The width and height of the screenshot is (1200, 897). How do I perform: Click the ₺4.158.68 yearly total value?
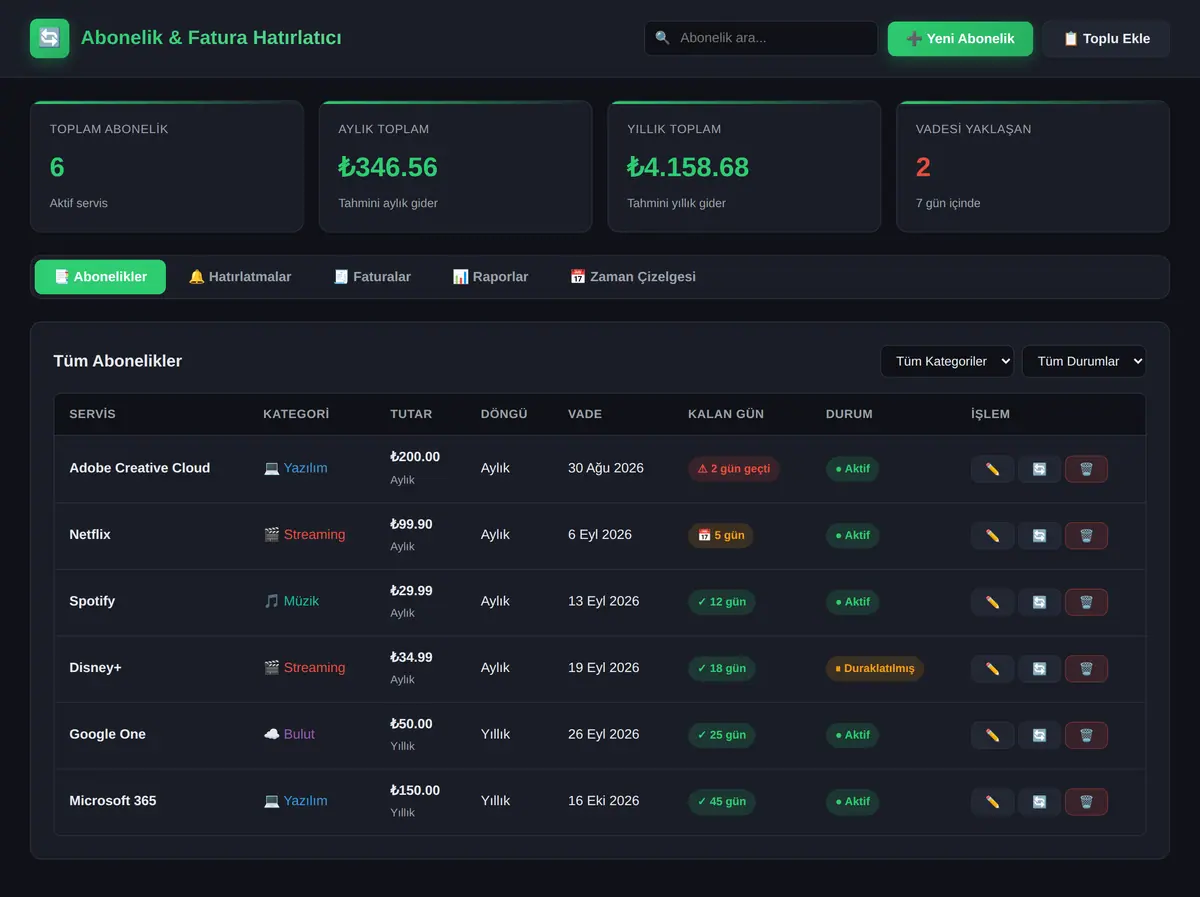688,167
